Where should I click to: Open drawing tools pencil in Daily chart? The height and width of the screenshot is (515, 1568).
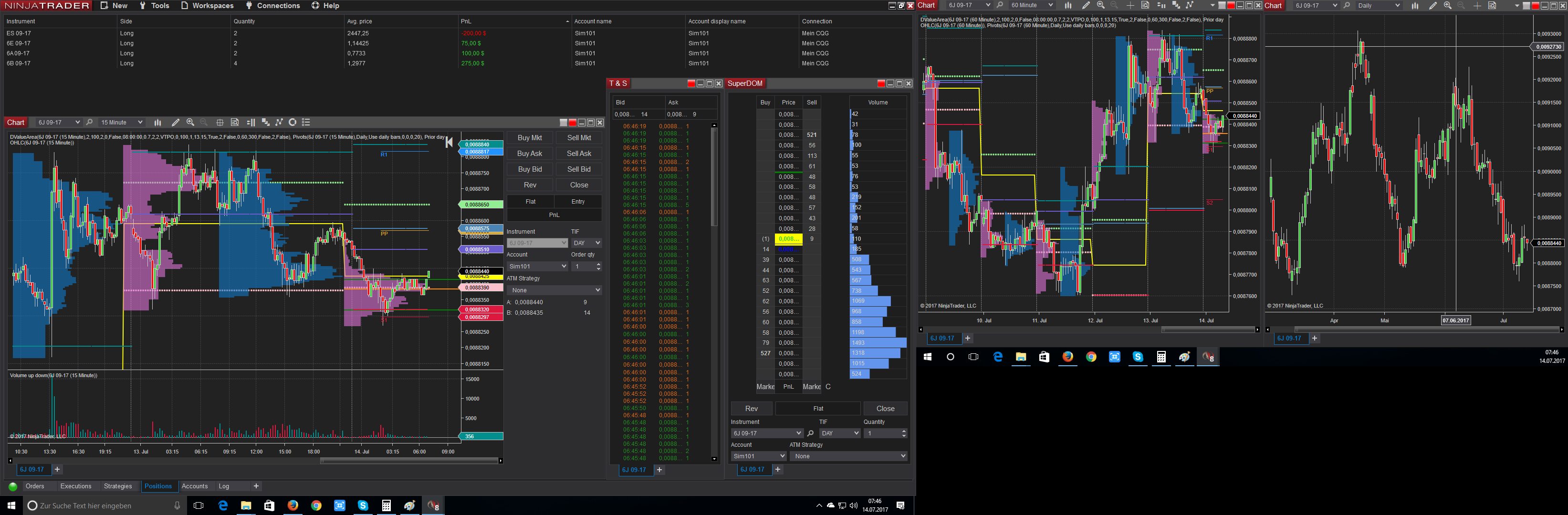pos(1432,5)
